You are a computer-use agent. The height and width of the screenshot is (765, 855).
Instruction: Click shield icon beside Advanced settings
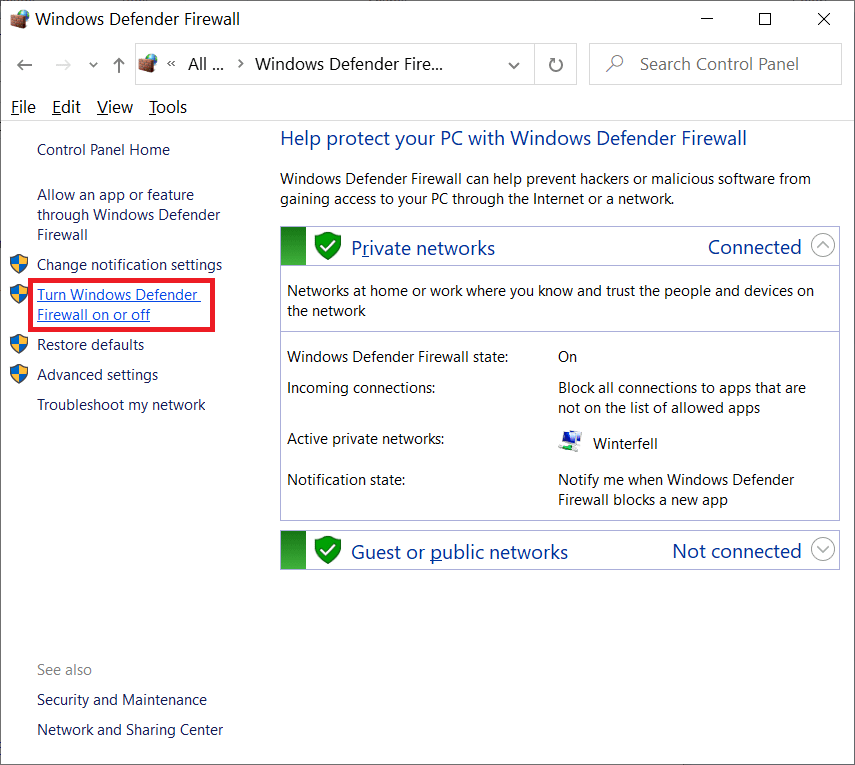[x=19, y=374]
